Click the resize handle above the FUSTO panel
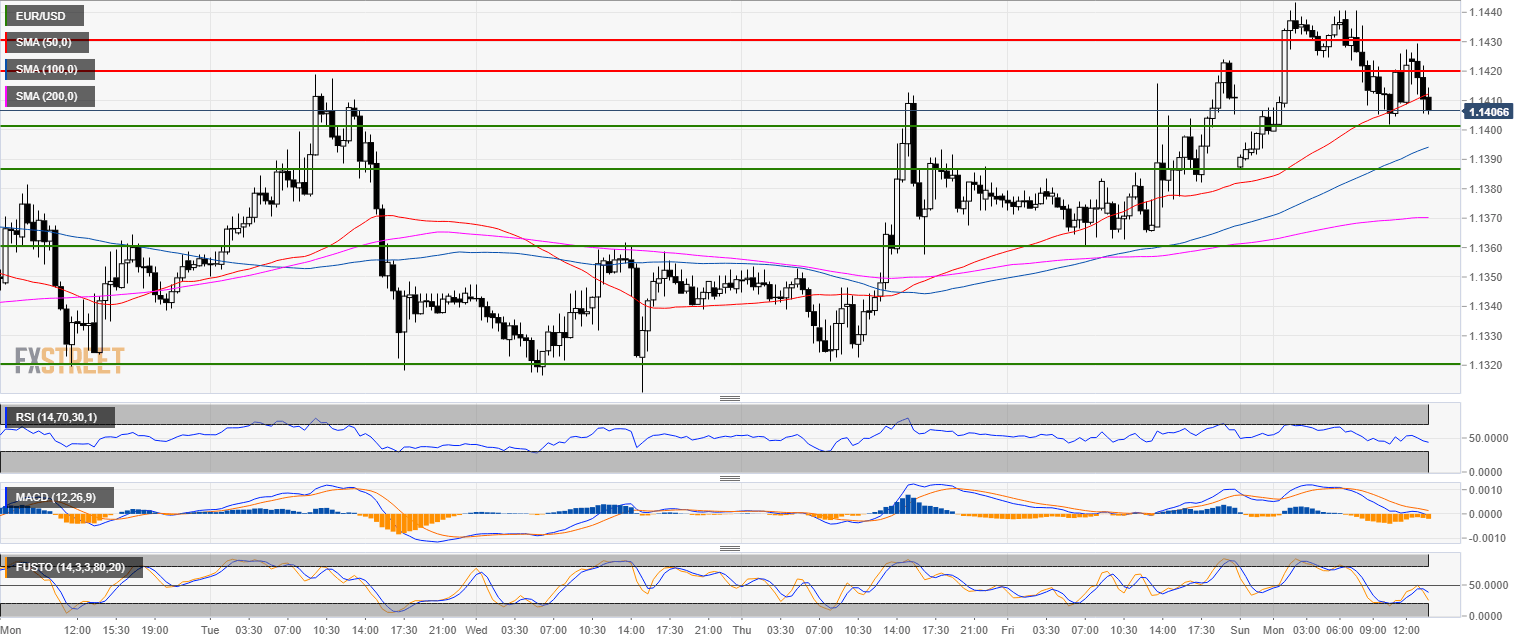1531x643 pixels. click(729, 548)
